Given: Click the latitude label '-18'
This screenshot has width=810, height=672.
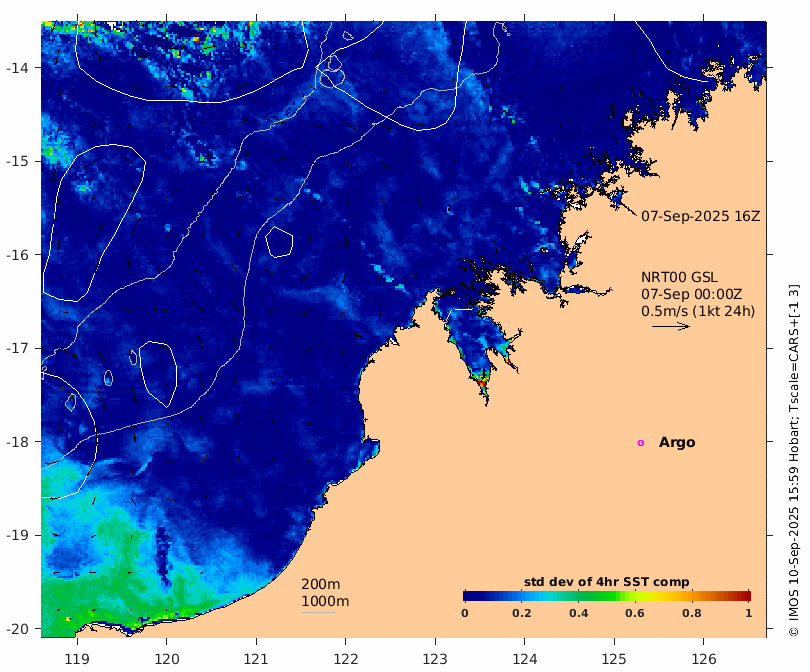Looking at the screenshot, I should [x=17, y=442].
